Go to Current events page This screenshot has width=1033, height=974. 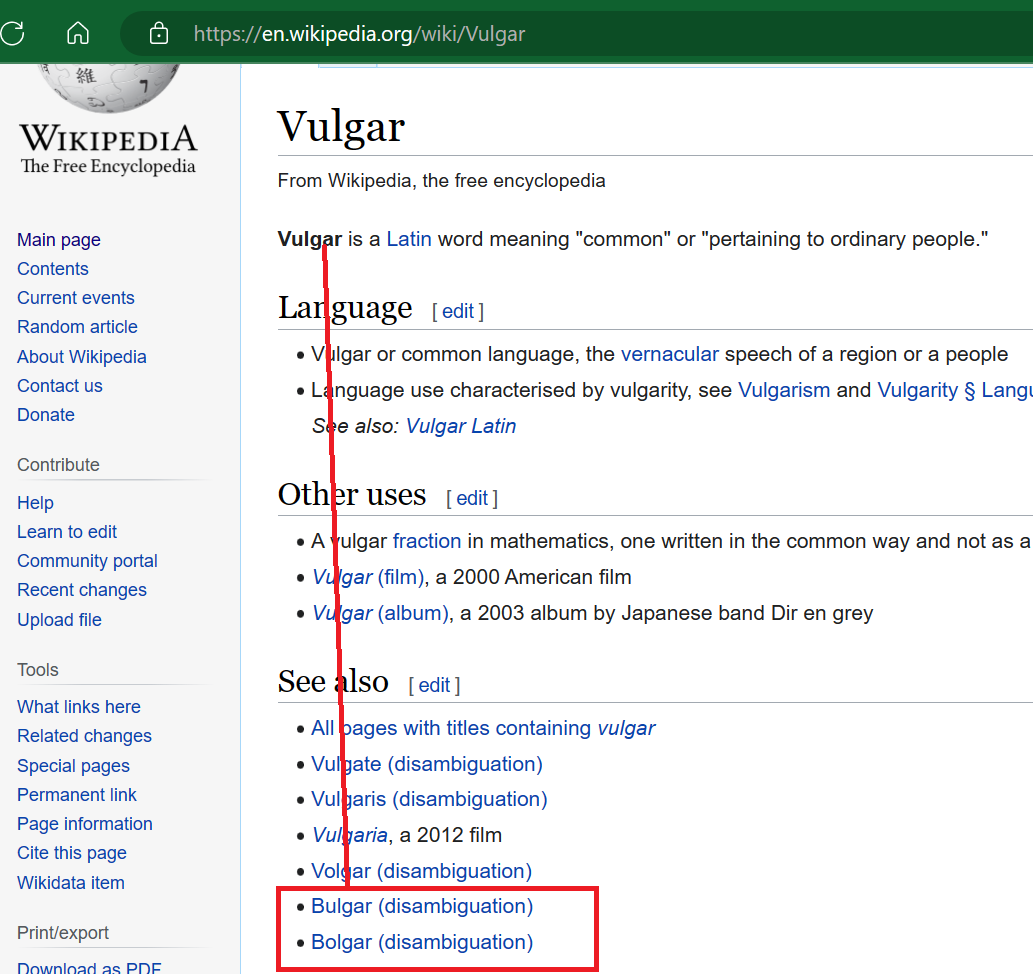click(x=75, y=298)
